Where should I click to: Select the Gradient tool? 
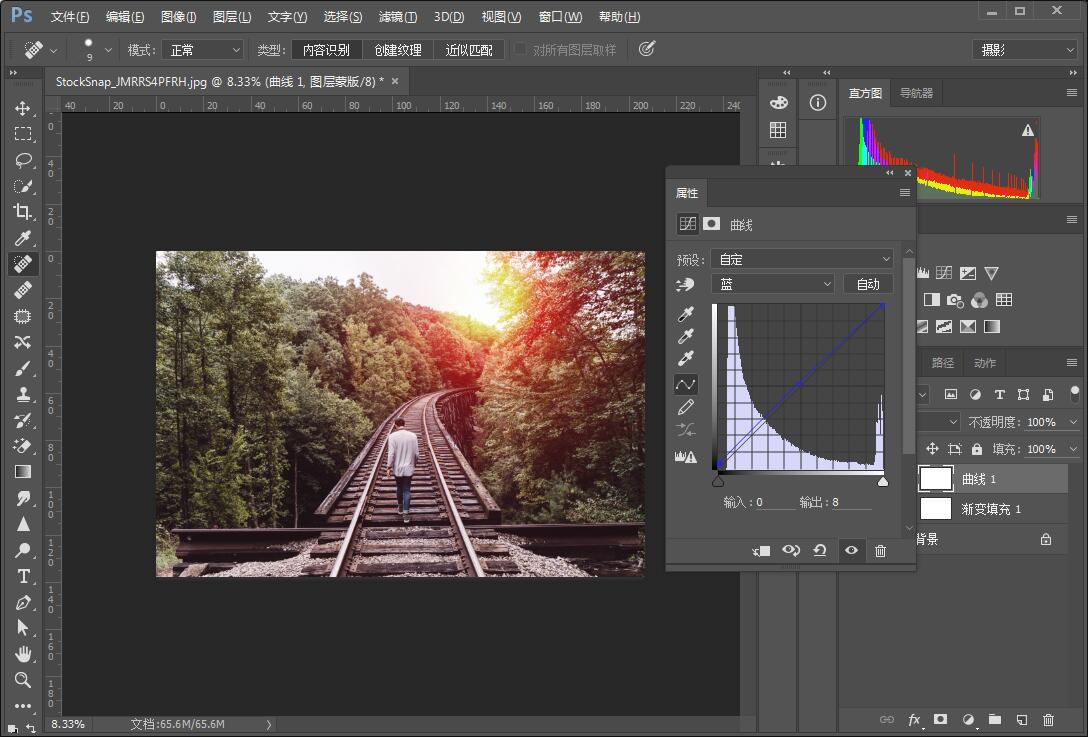coord(23,472)
